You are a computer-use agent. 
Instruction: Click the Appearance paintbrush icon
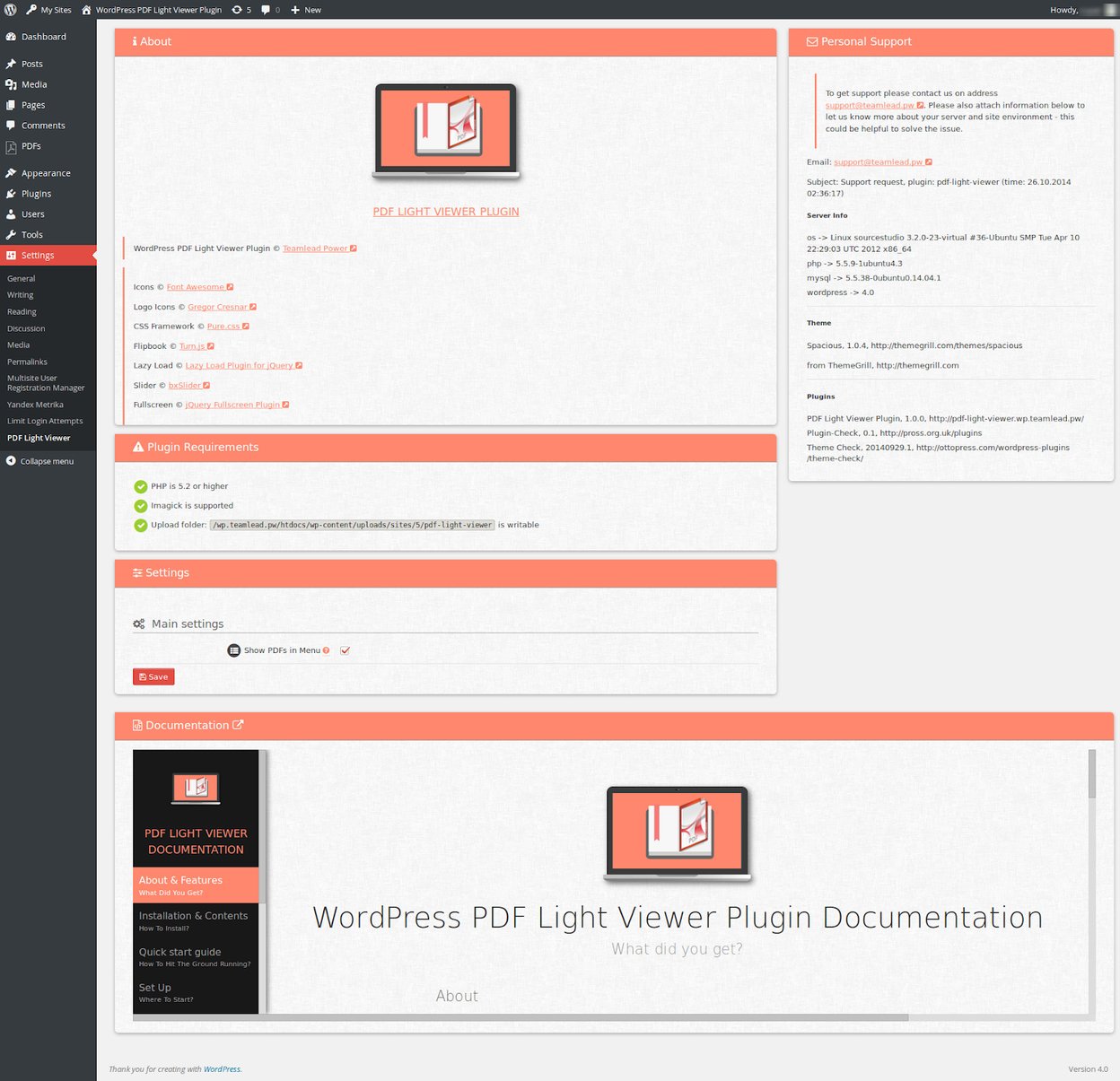click(11, 172)
